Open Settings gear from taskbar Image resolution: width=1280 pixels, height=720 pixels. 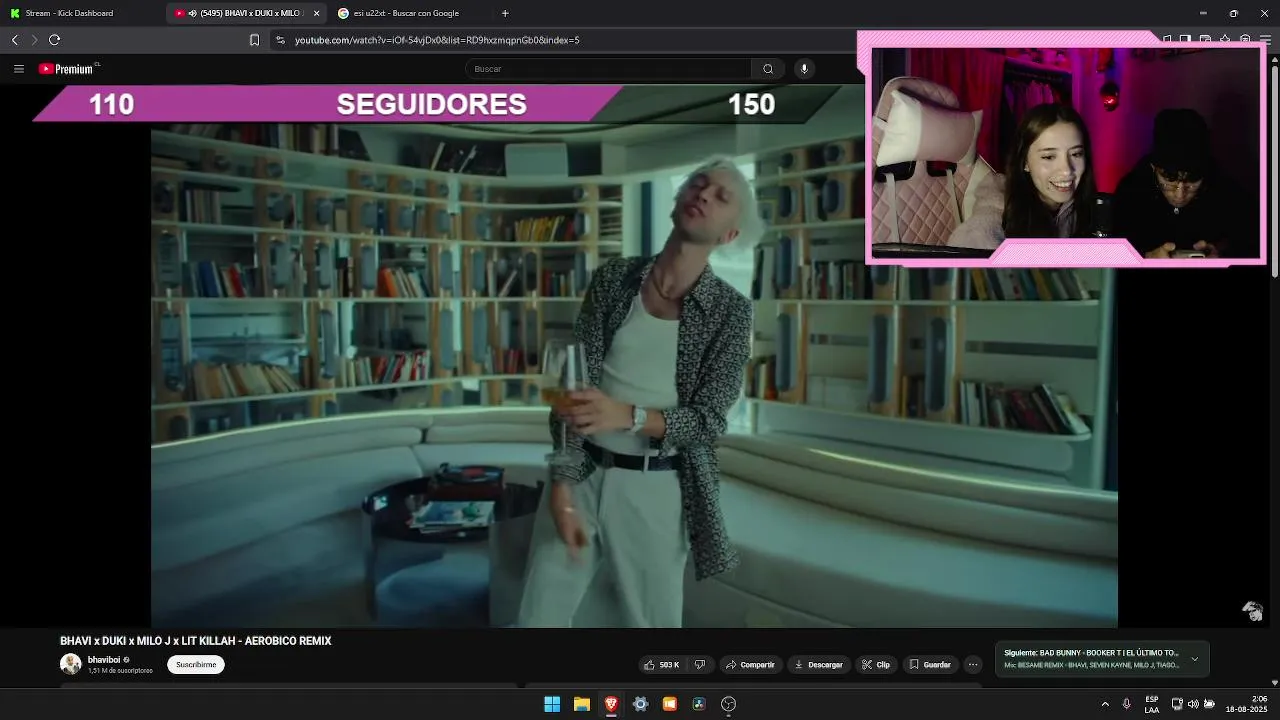pyautogui.click(x=640, y=704)
